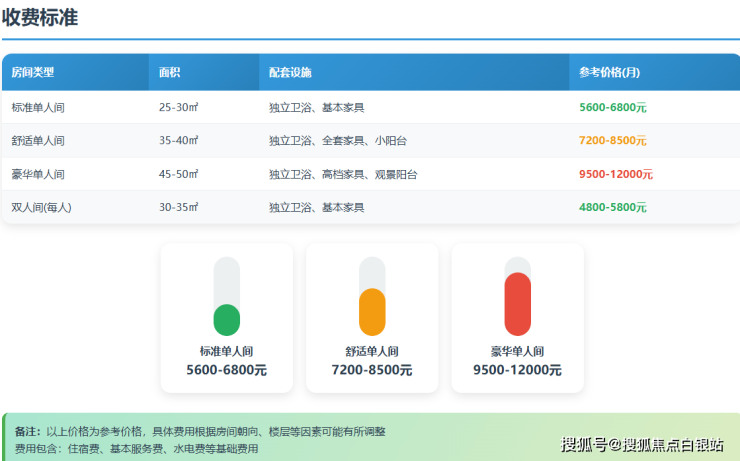This screenshot has width=740, height=461.
Task: Click the green 5600-6800元 price in table
Action: pos(612,107)
